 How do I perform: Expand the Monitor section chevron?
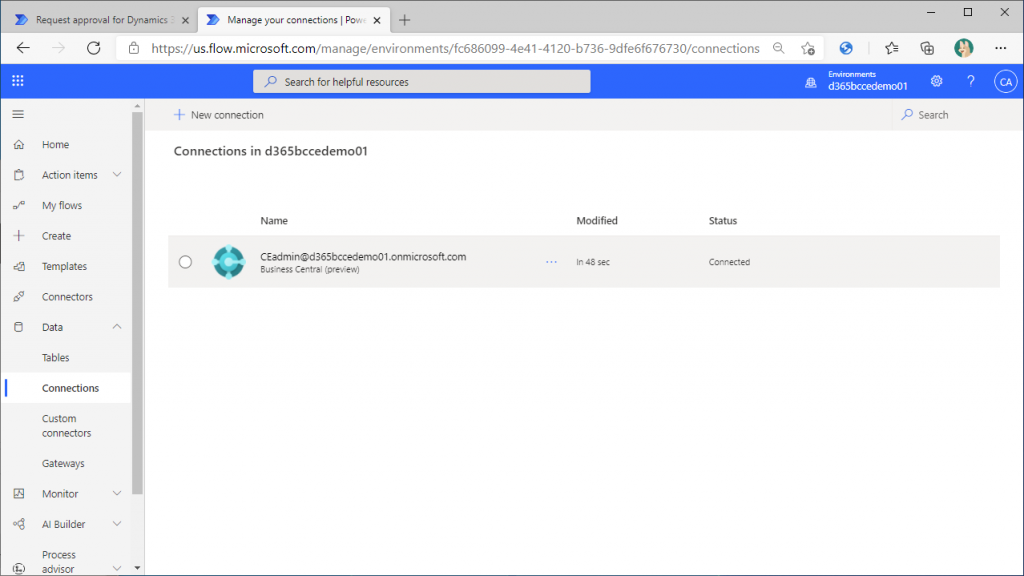point(117,493)
